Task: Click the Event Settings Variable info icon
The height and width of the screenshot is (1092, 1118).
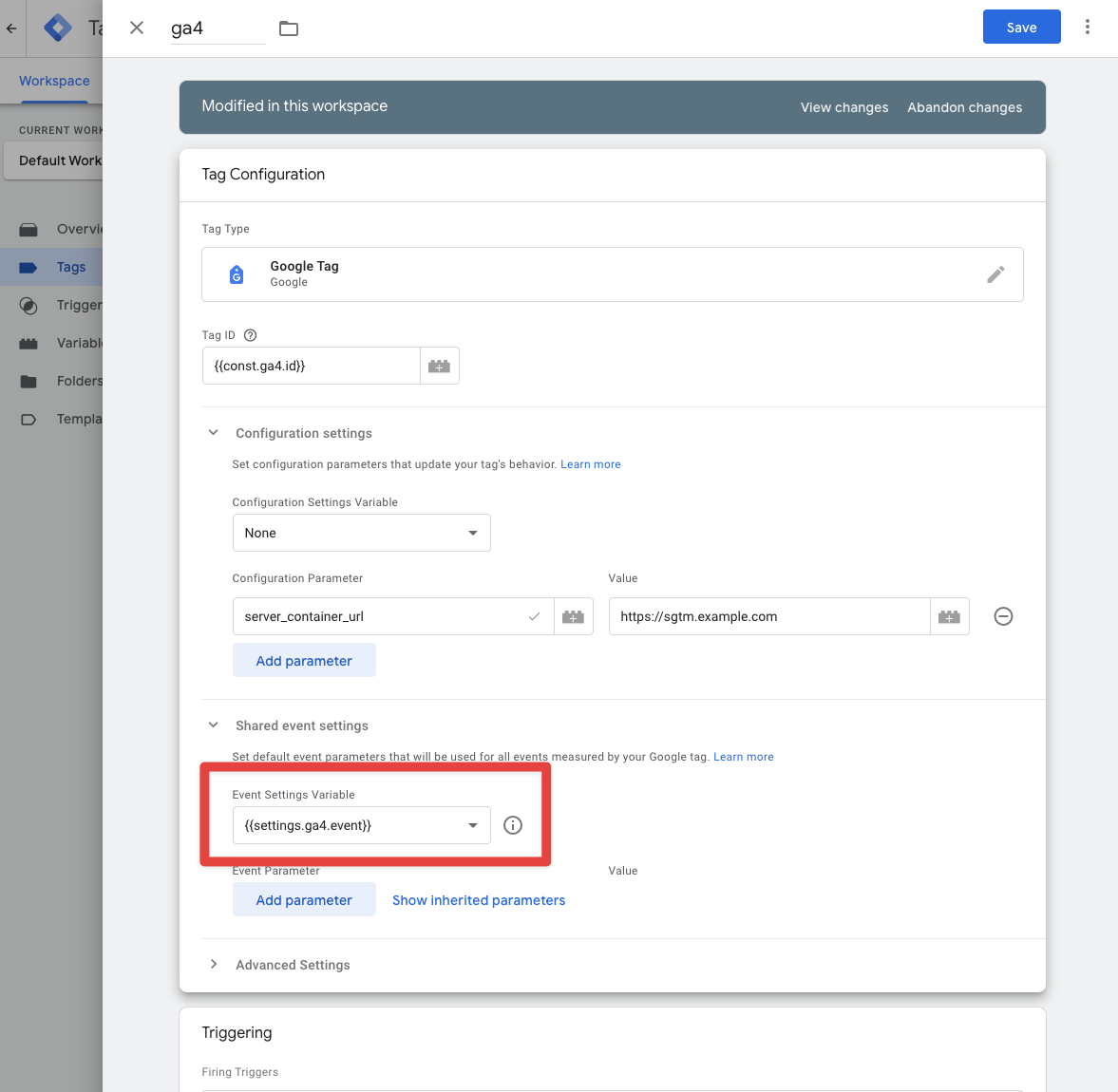Action: click(513, 825)
